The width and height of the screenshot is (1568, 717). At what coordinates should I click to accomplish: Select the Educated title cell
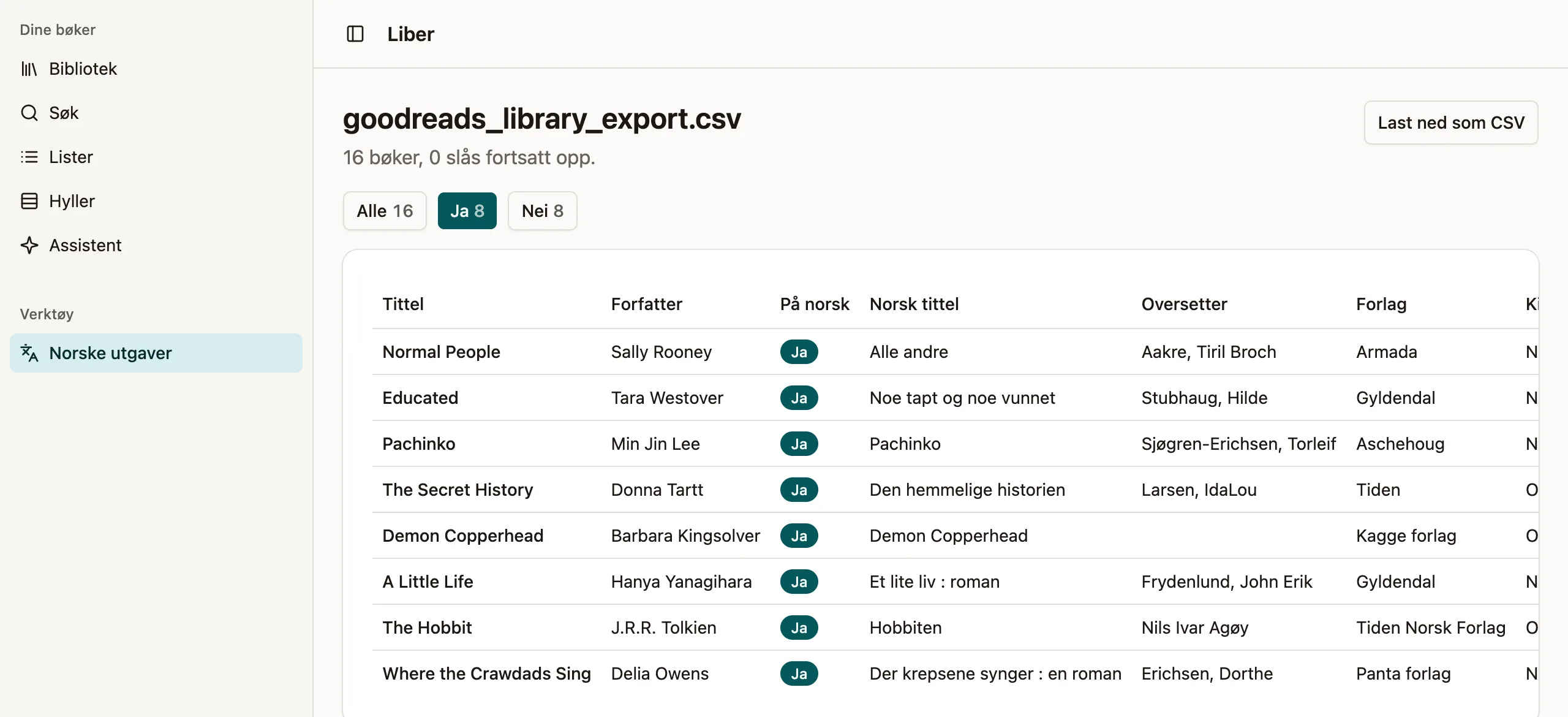coord(420,398)
